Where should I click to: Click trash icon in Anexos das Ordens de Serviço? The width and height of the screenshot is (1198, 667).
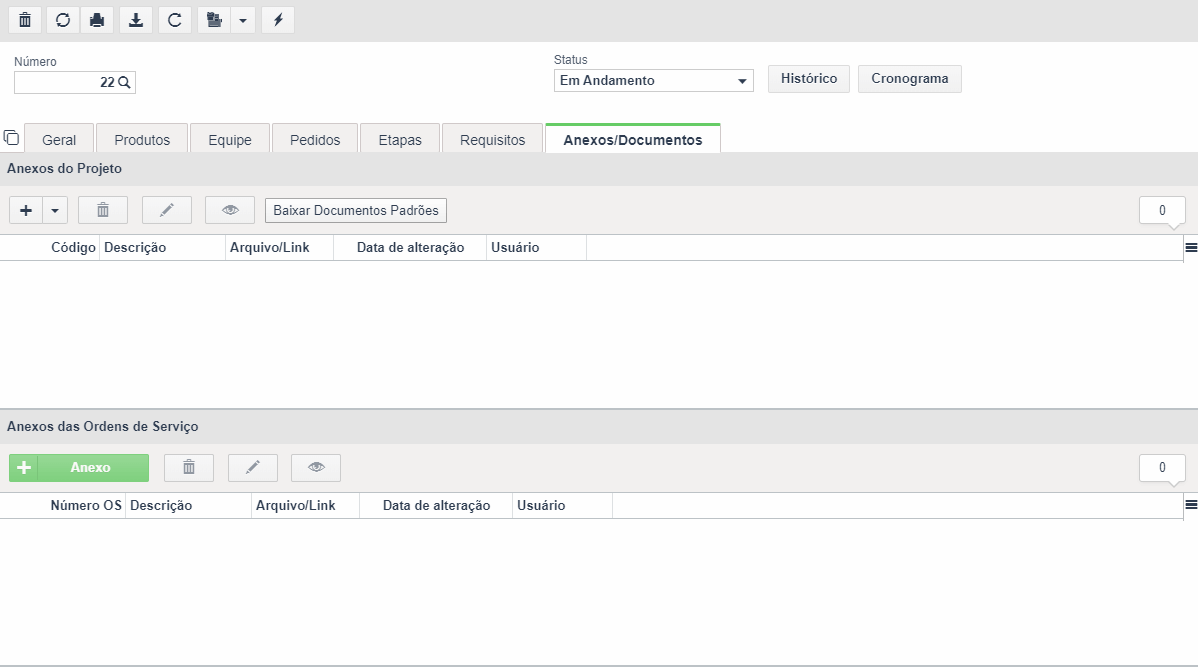click(x=189, y=468)
